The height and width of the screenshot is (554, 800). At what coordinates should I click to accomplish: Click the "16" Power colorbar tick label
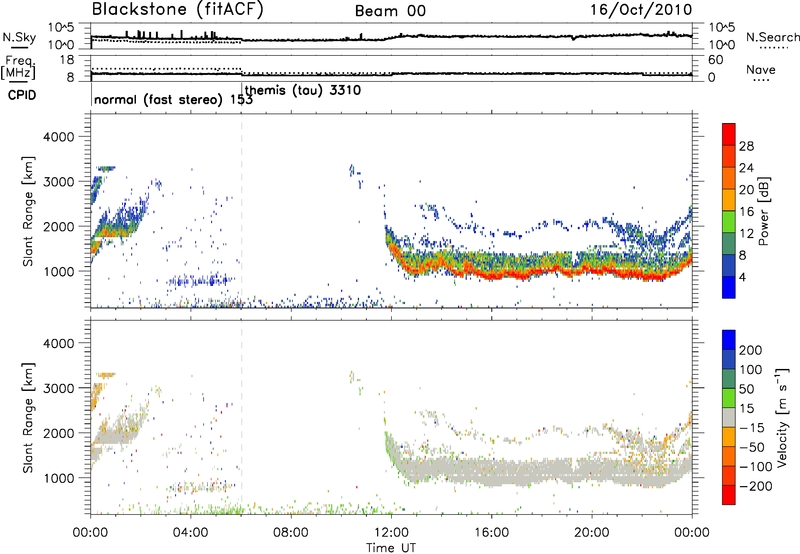(746, 212)
